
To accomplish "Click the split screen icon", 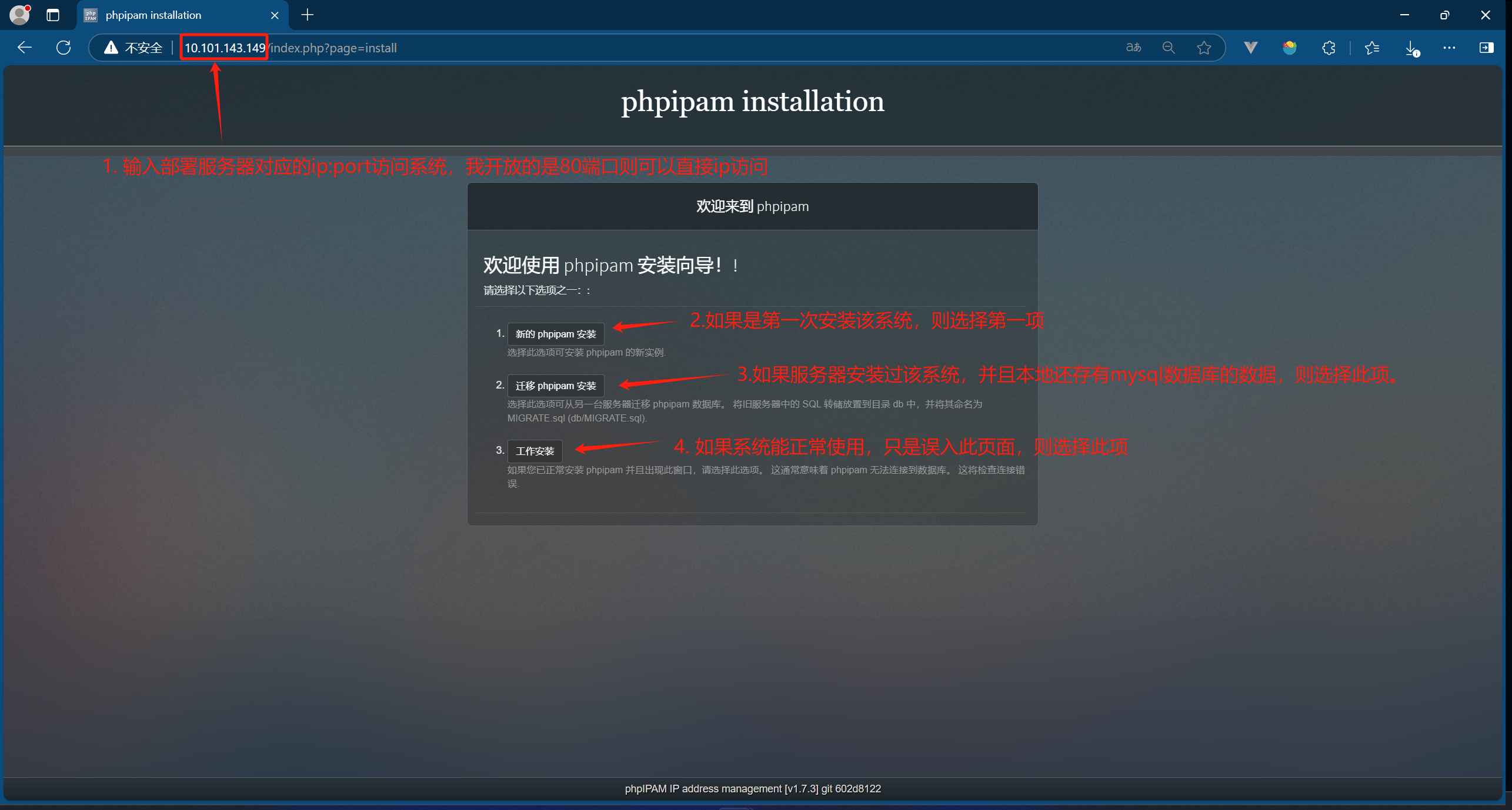I will click(x=1487, y=48).
